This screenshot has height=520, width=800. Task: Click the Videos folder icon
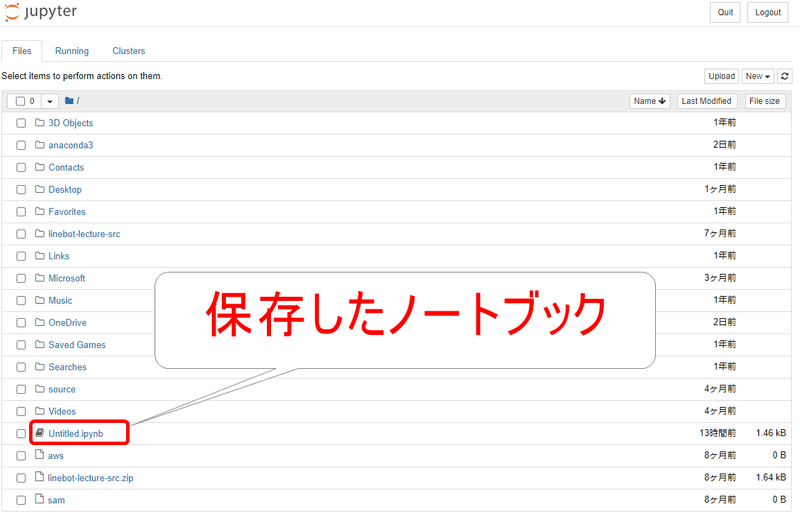pyautogui.click(x=40, y=411)
